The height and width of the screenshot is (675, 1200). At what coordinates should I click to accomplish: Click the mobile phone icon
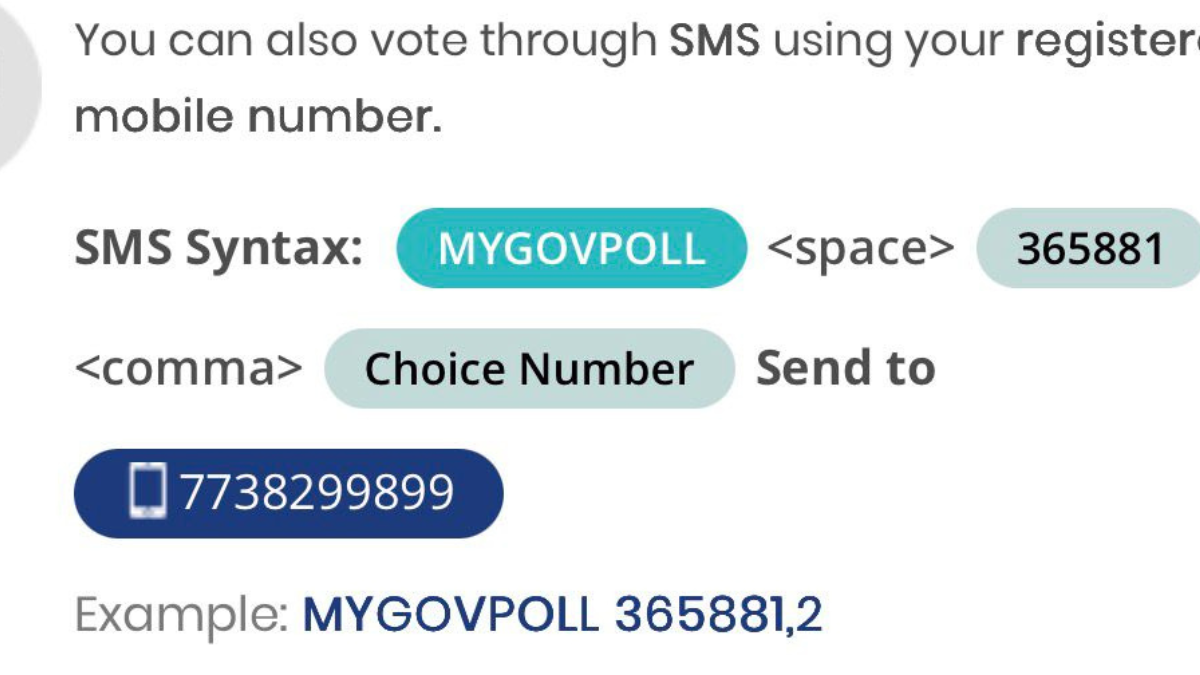(x=148, y=492)
